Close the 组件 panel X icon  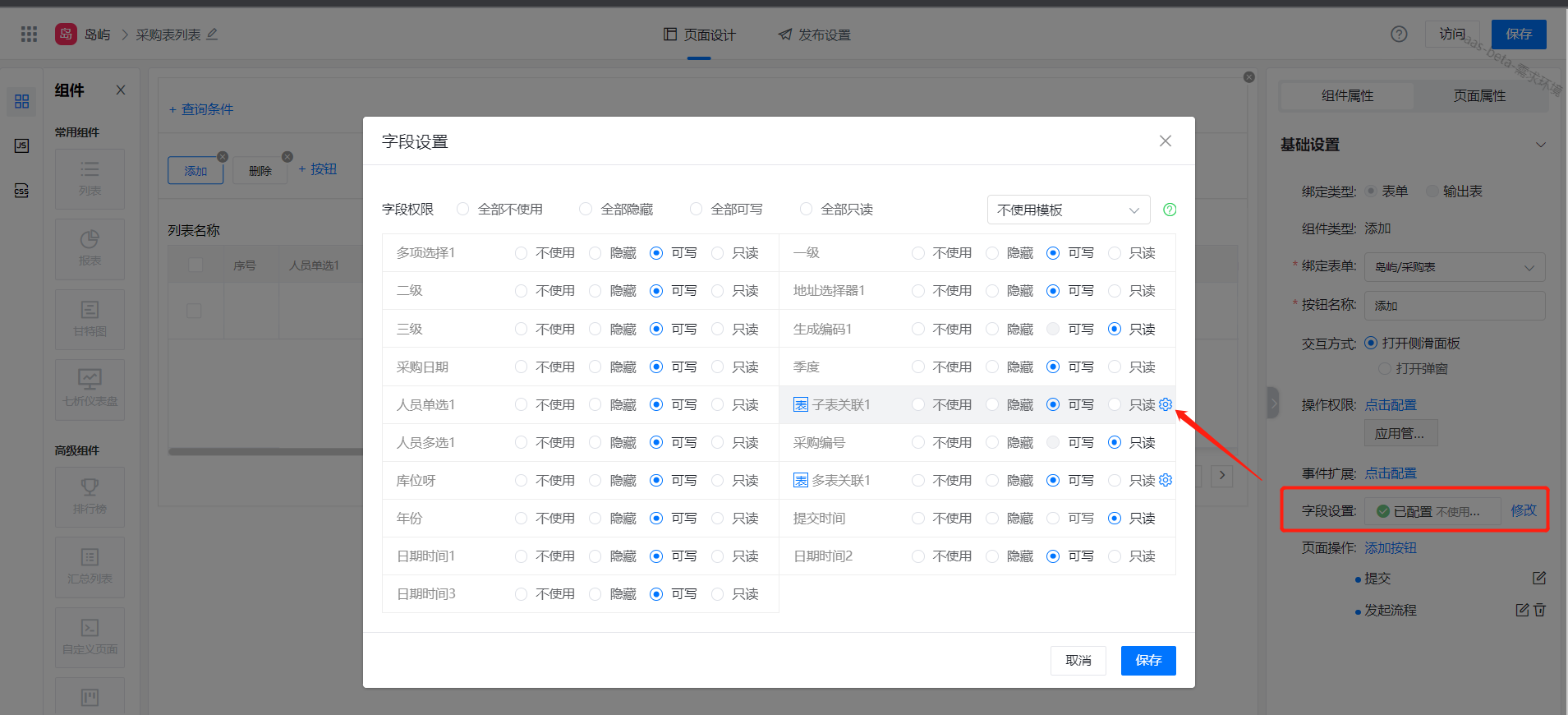click(x=121, y=90)
